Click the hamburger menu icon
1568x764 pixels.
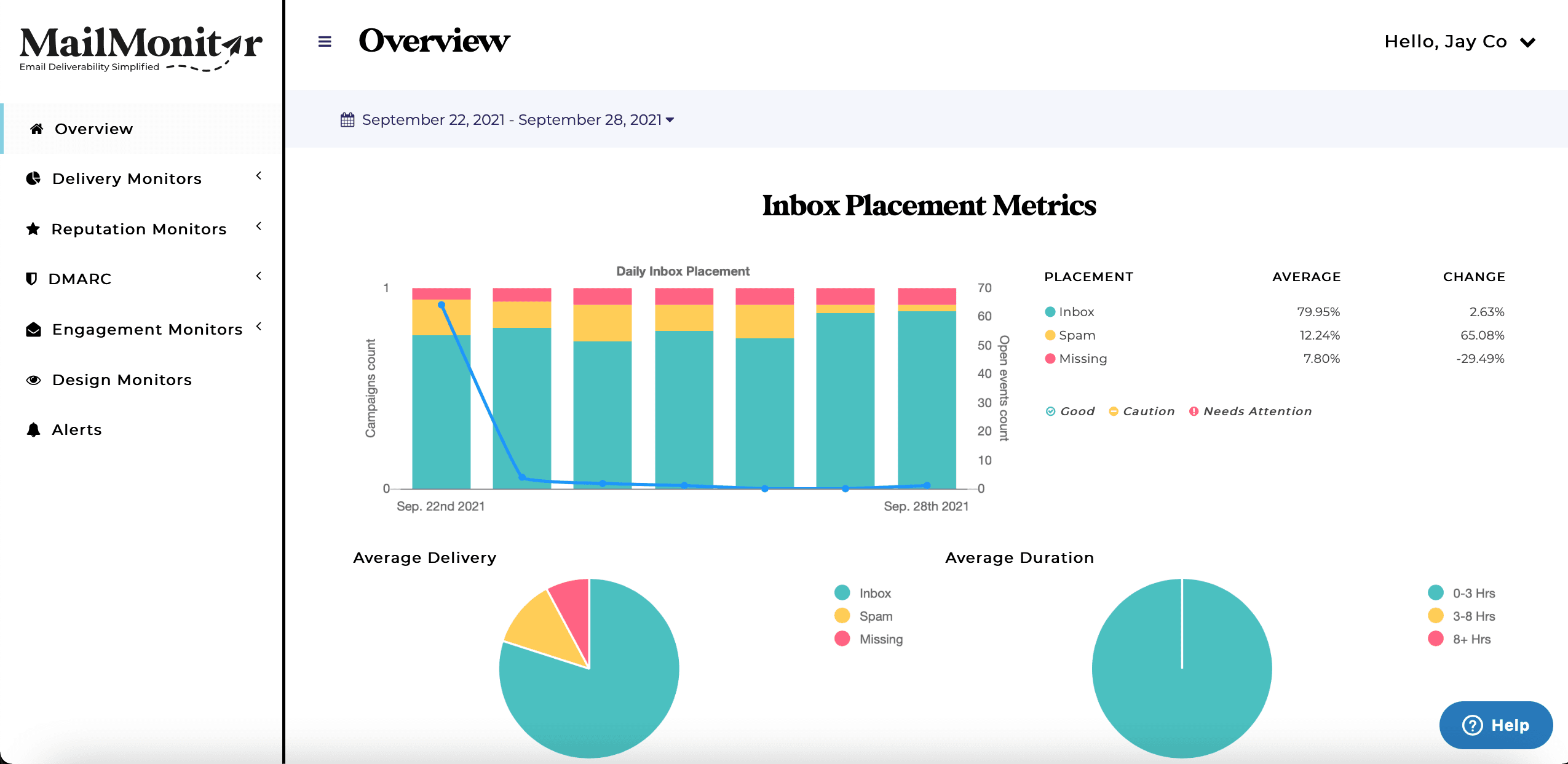tap(325, 42)
